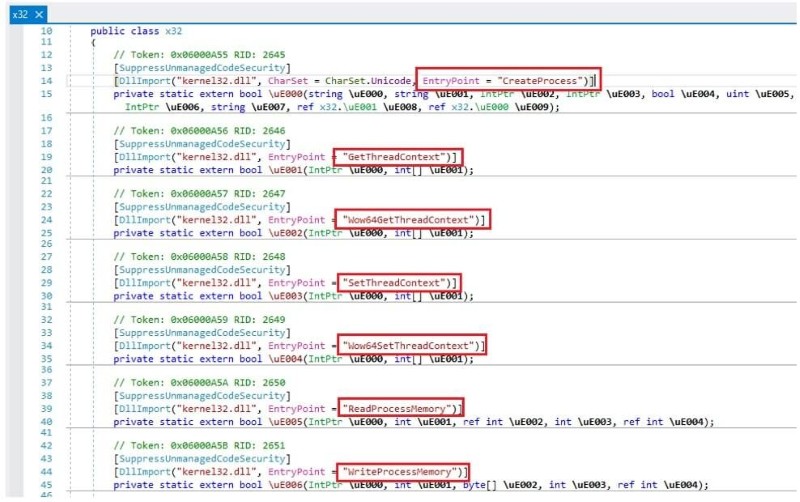Click the comment with RID: 2645
This screenshot has height=502, width=800.
[x=199, y=55]
